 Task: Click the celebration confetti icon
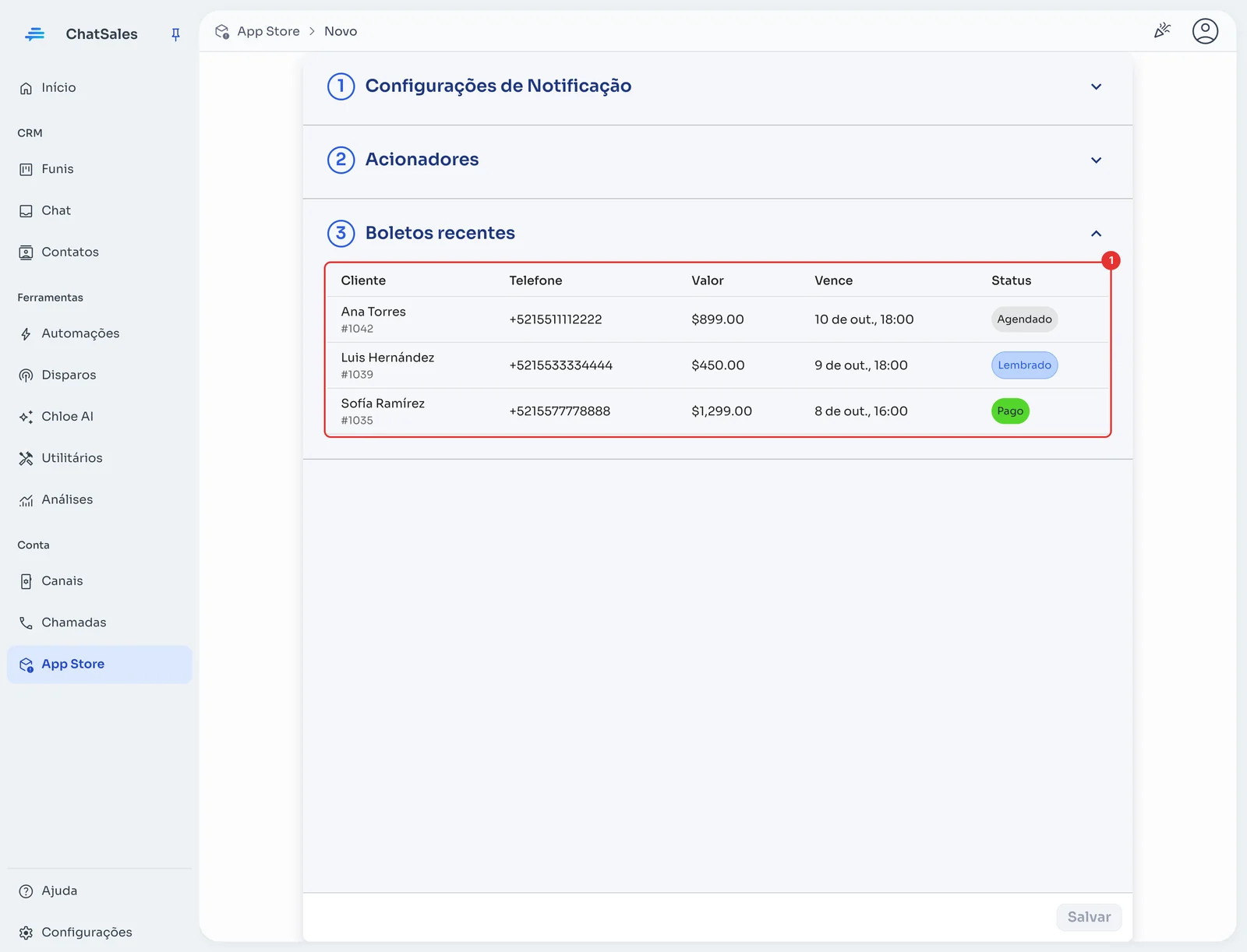[1162, 31]
